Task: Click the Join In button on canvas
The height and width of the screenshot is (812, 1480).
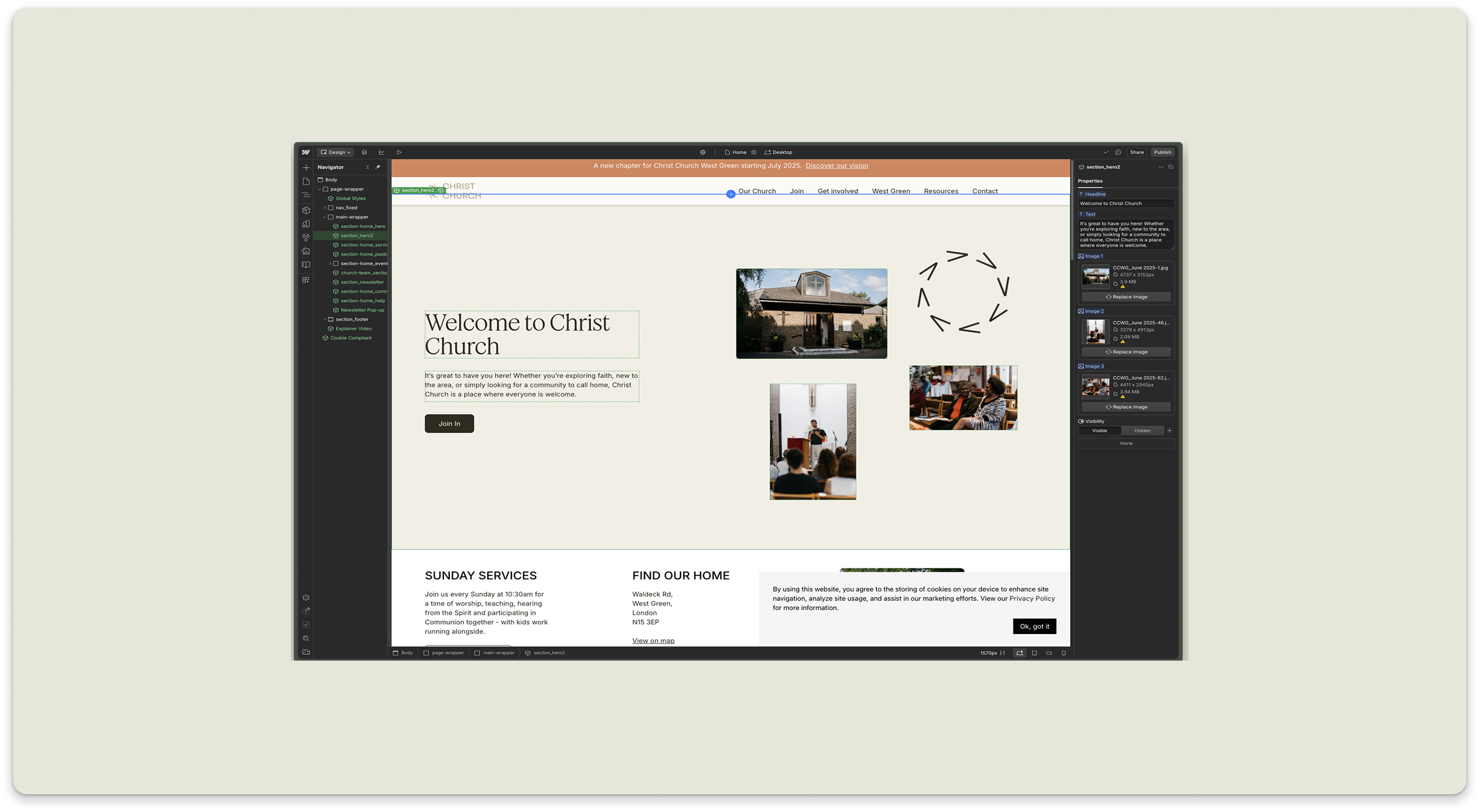Action: click(449, 424)
